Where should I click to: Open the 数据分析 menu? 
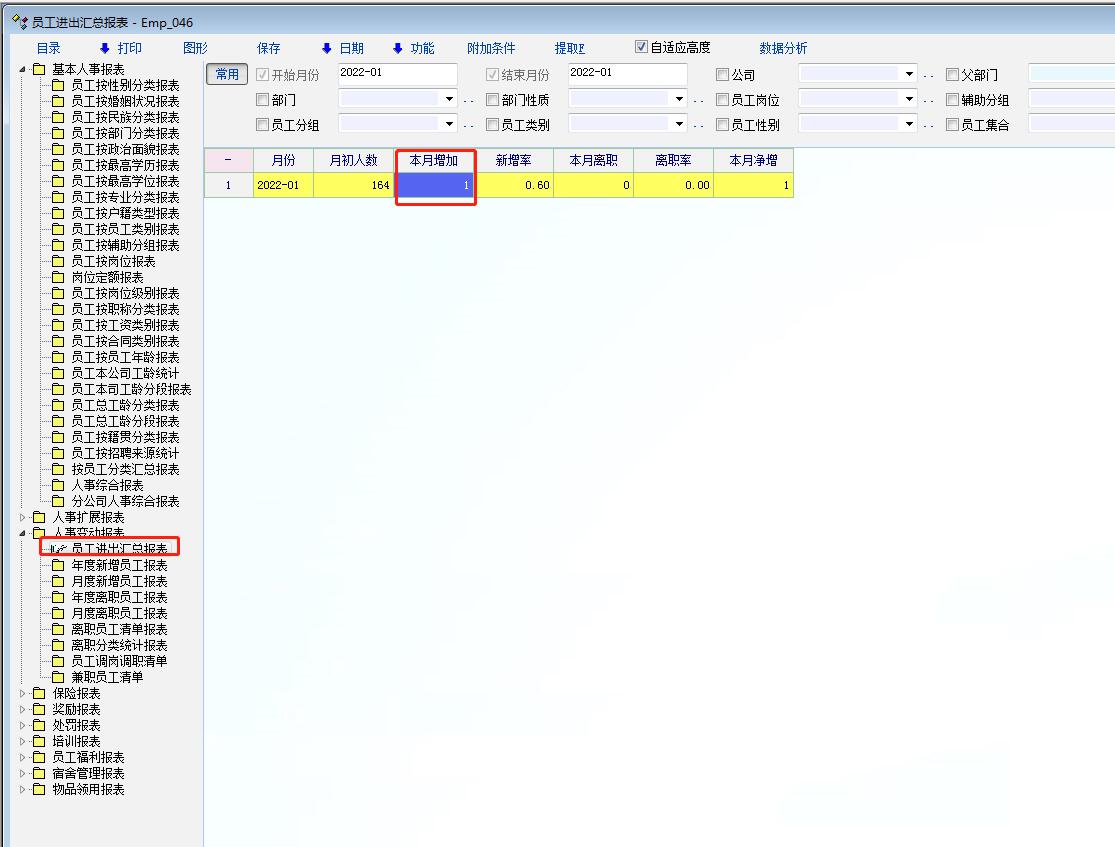coord(783,48)
